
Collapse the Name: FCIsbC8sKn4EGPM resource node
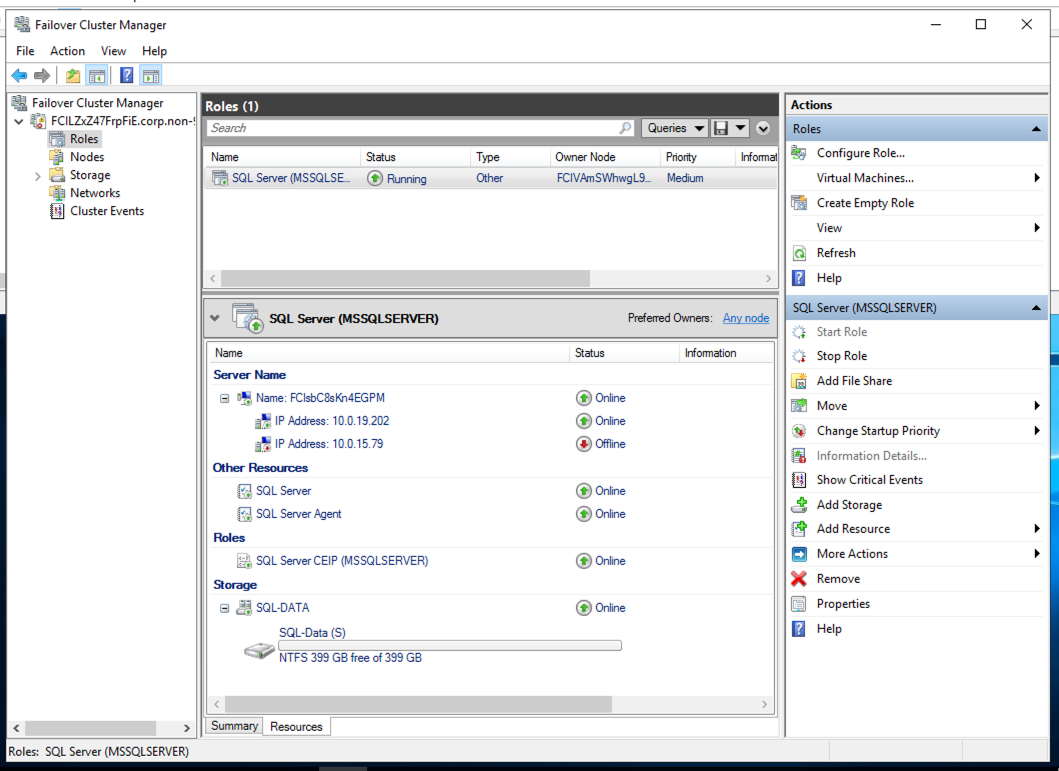pyautogui.click(x=224, y=398)
